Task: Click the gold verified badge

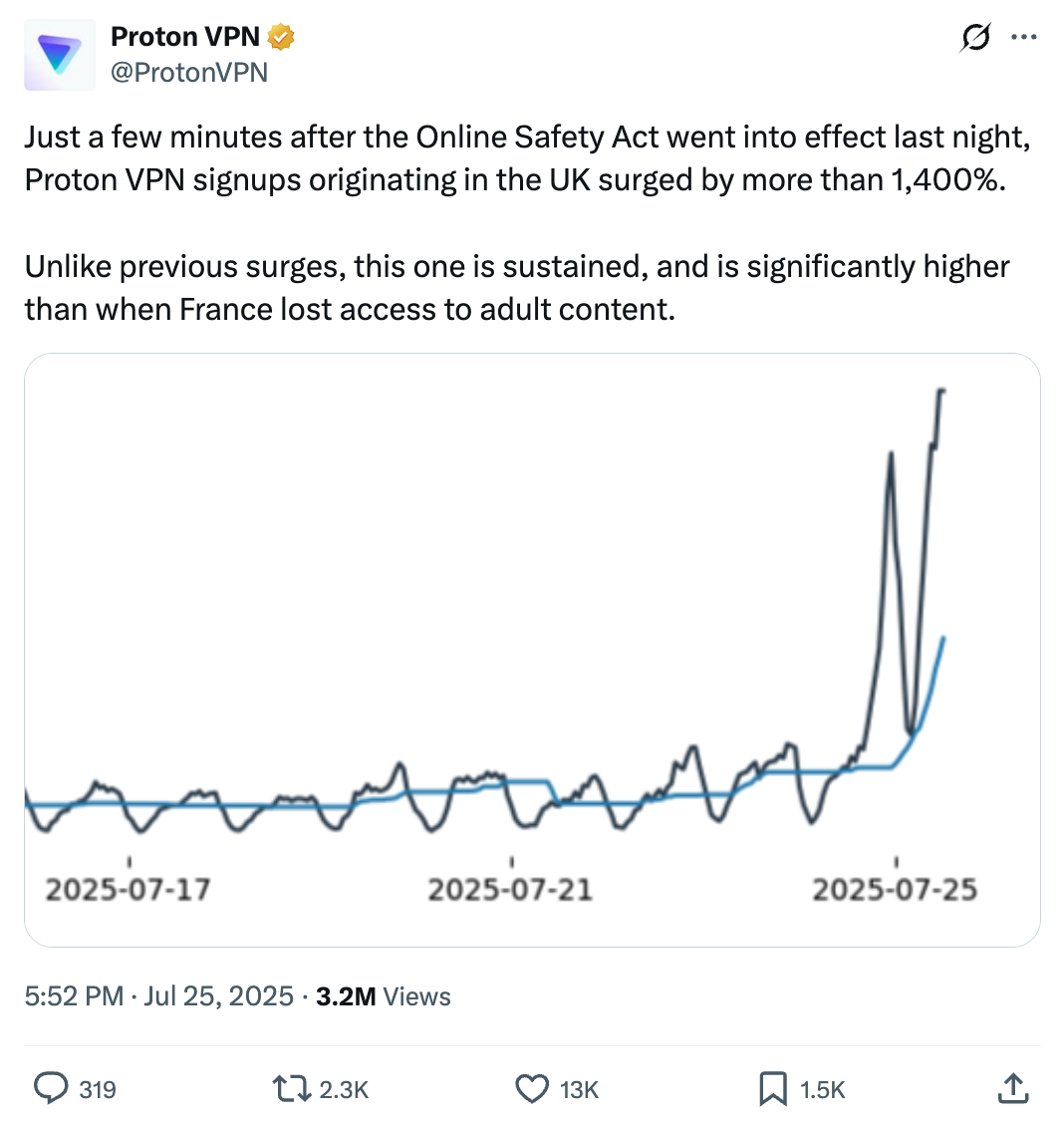Action: click(281, 38)
